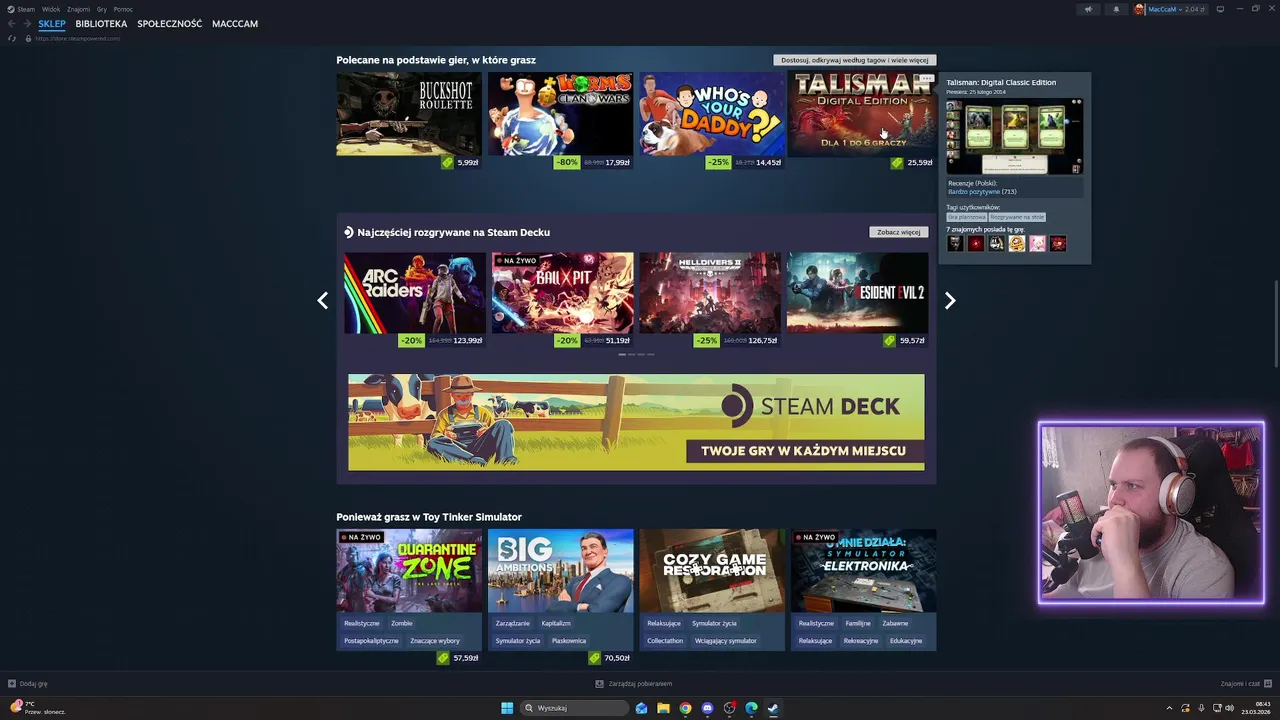This screenshot has height=720, width=1280.
Task: Click the wallet balance 2,04 zł
Action: coord(1195,9)
